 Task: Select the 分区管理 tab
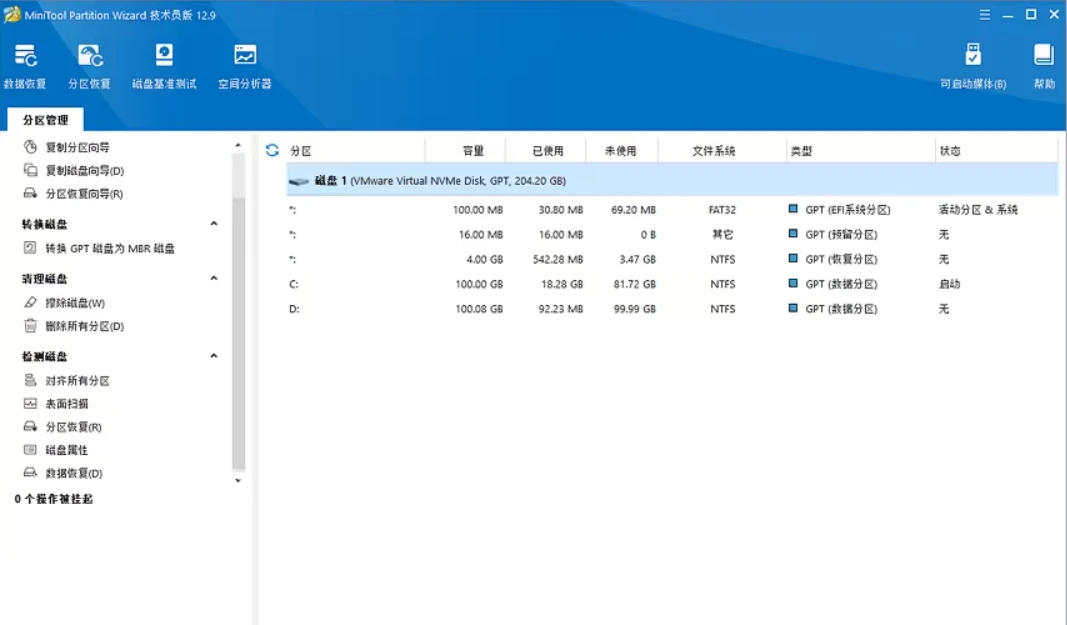46,120
